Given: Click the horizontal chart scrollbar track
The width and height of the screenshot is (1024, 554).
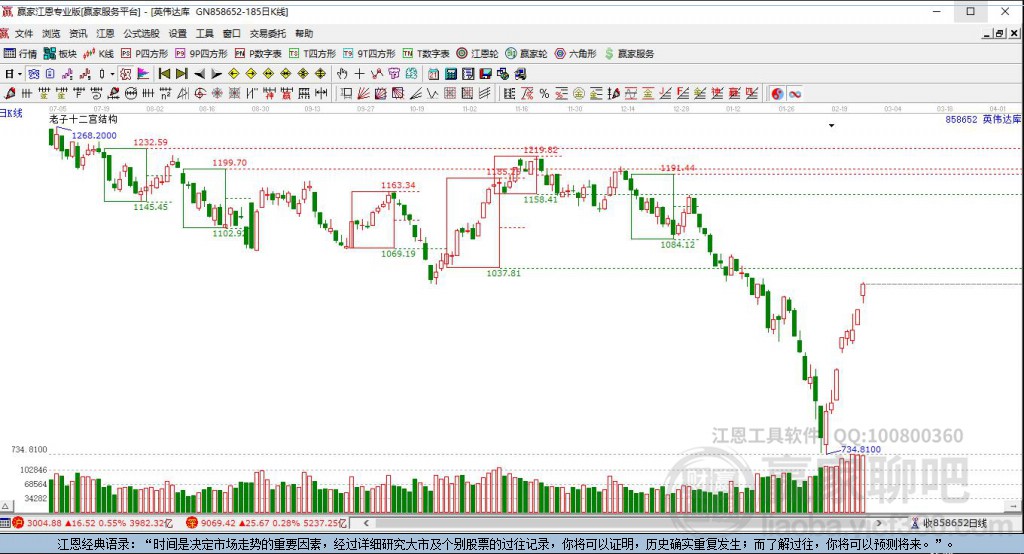Looking at the screenshot, I should 624,523.
